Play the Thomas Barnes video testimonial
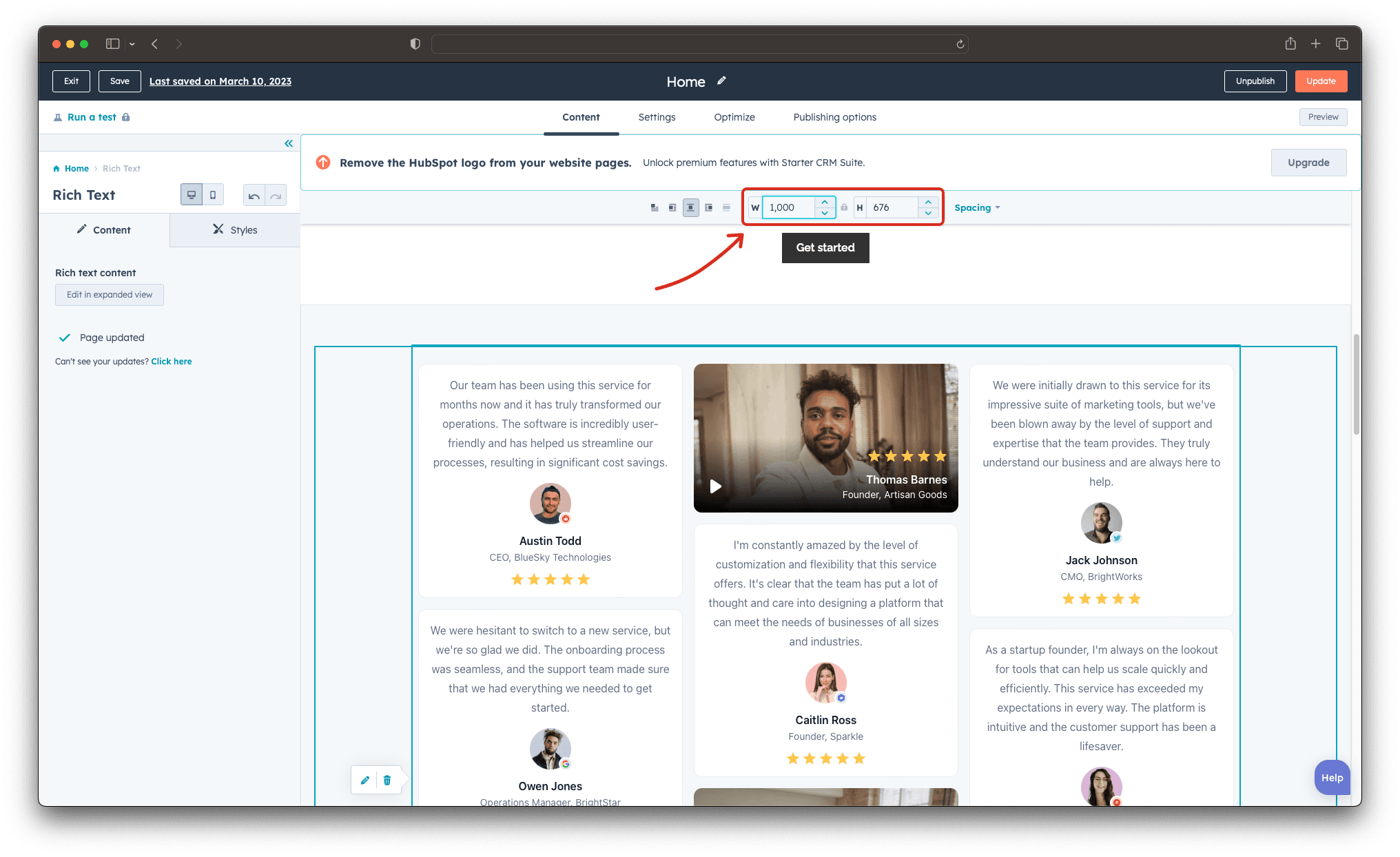This screenshot has width=1400, height=857. [716, 486]
